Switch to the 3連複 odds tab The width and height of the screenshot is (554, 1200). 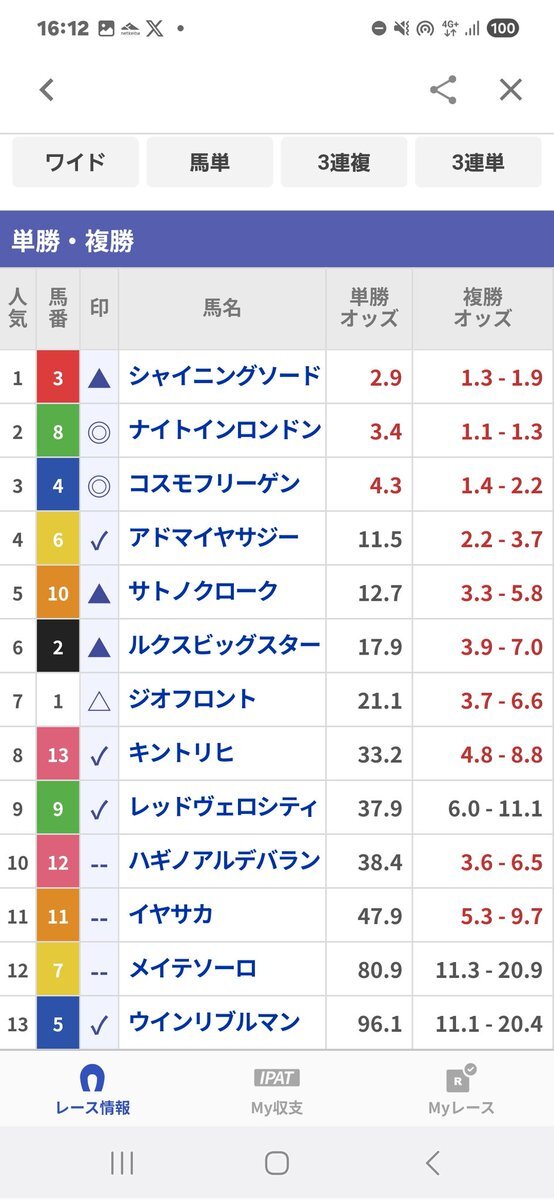click(344, 162)
